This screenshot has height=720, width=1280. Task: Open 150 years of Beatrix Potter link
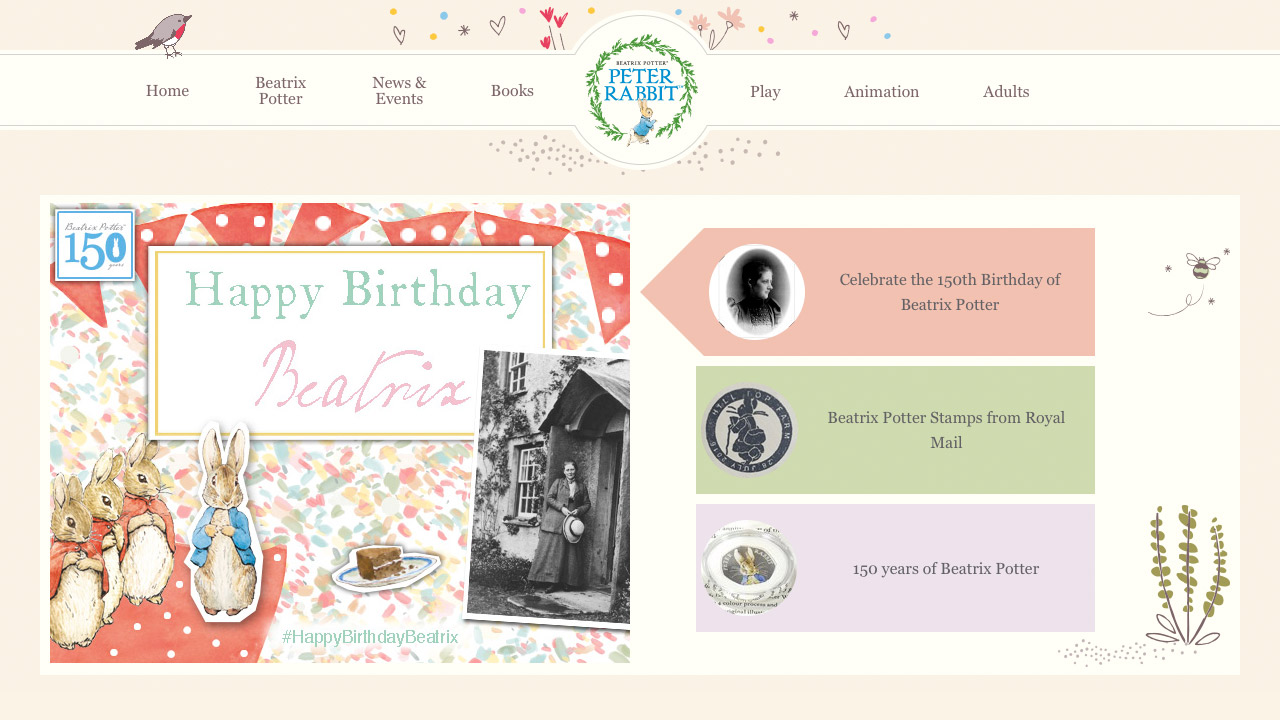click(946, 569)
